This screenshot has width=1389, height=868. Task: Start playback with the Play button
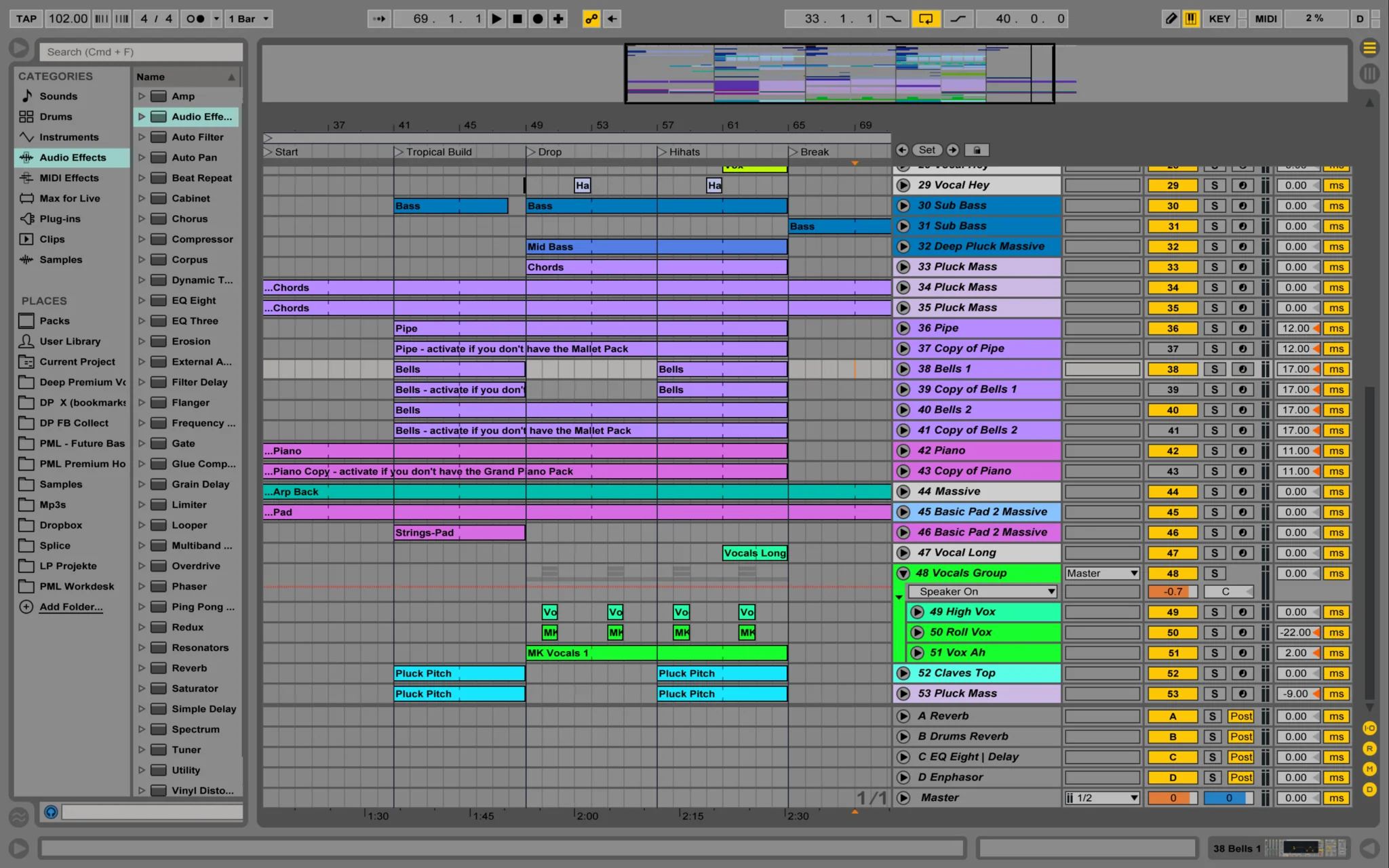tap(496, 18)
